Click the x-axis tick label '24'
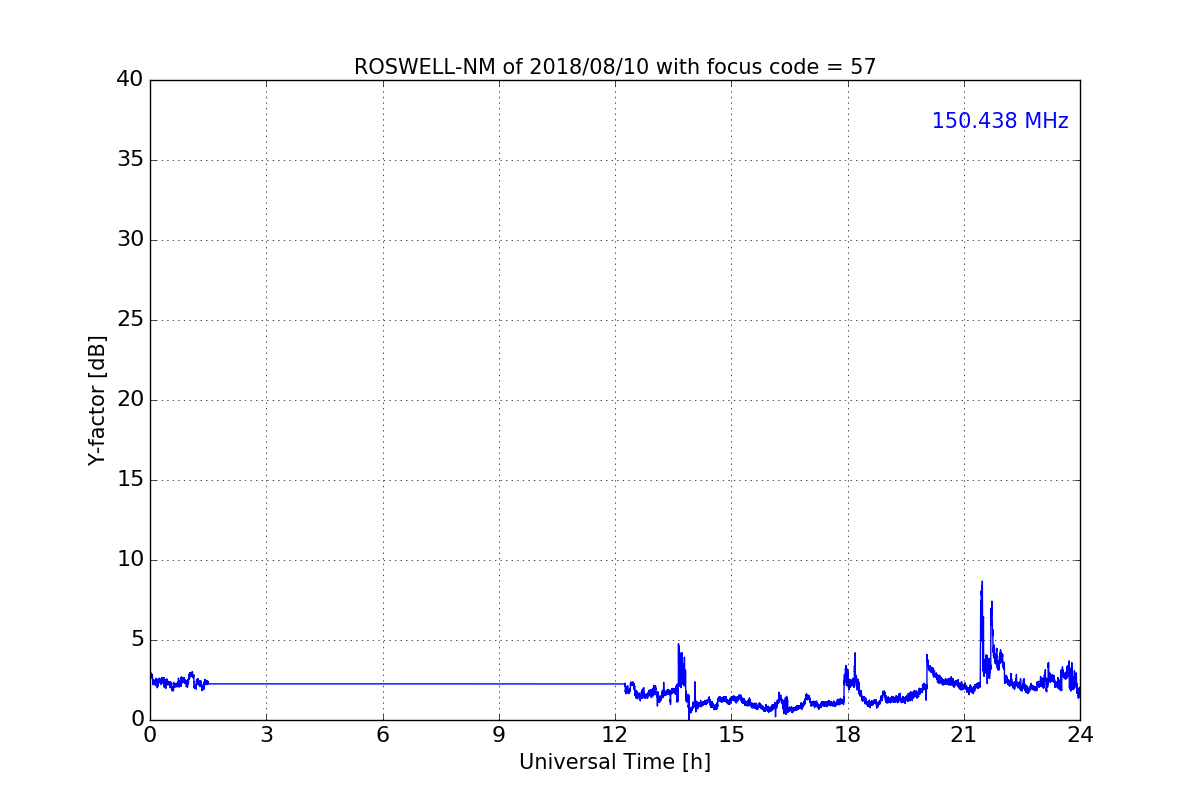This screenshot has width=1200, height=800. pos(1080,735)
